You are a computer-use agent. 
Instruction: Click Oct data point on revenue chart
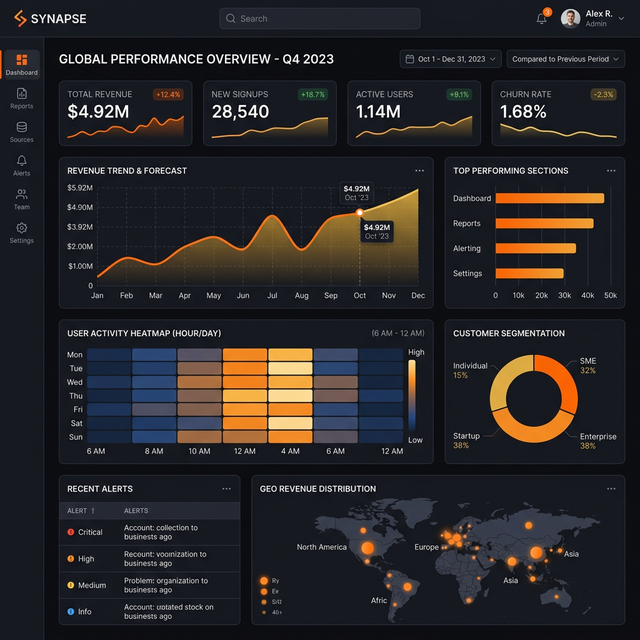[x=360, y=212]
